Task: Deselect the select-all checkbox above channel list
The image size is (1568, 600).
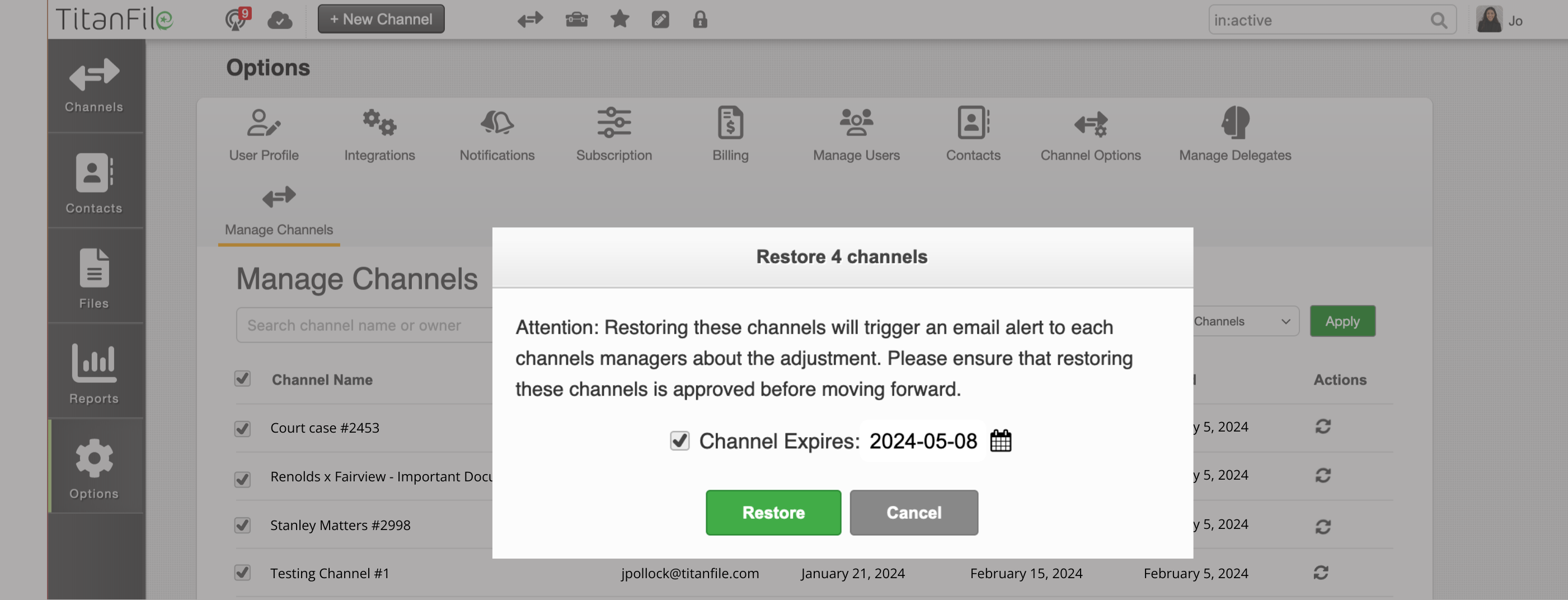Action: pyautogui.click(x=242, y=378)
